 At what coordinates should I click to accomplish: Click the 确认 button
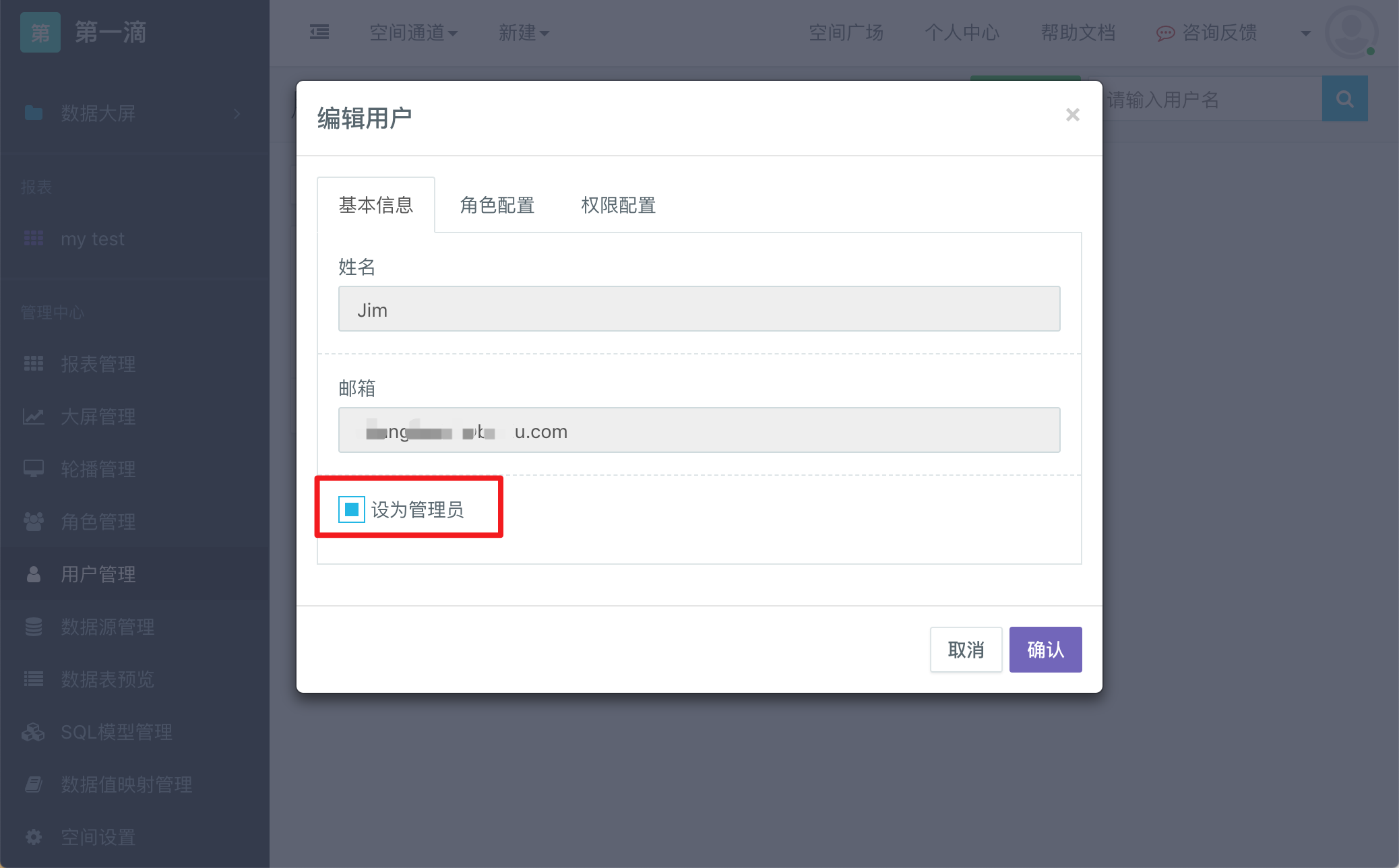[1046, 650]
